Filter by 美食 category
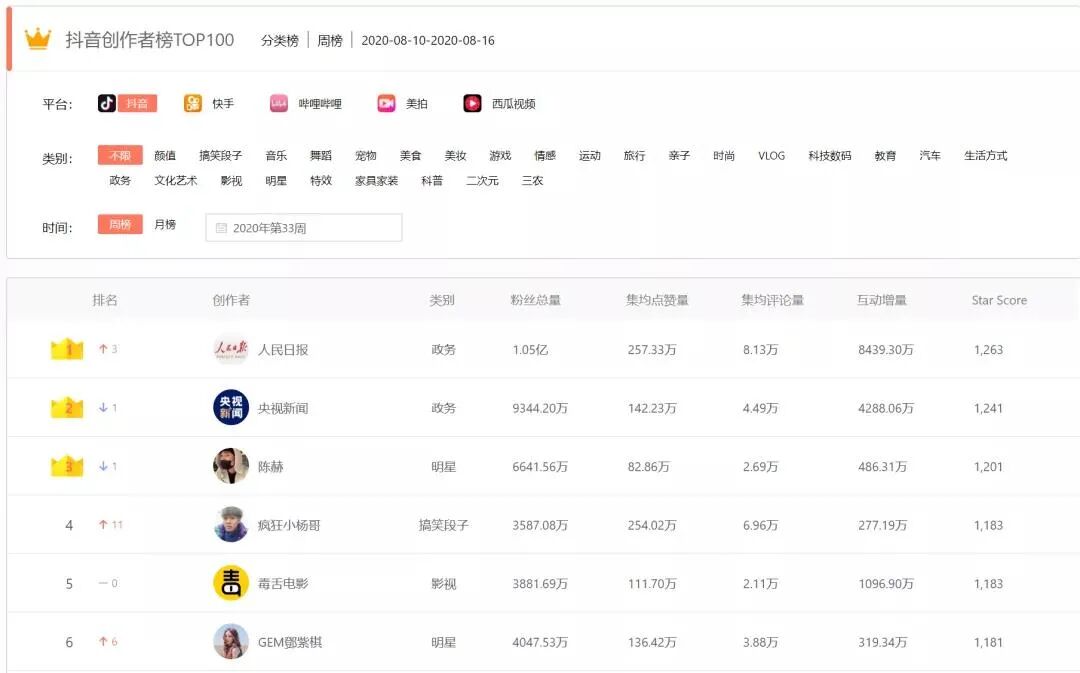 [x=411, y=156]
